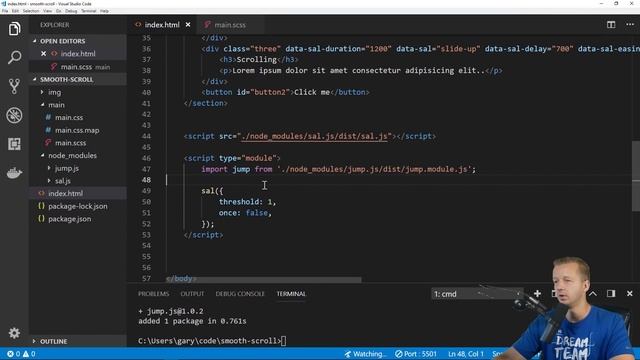Viewport: 640px width, 360px height.
Task: Switch to the Problems panel tab
Action: coord(153,293)
